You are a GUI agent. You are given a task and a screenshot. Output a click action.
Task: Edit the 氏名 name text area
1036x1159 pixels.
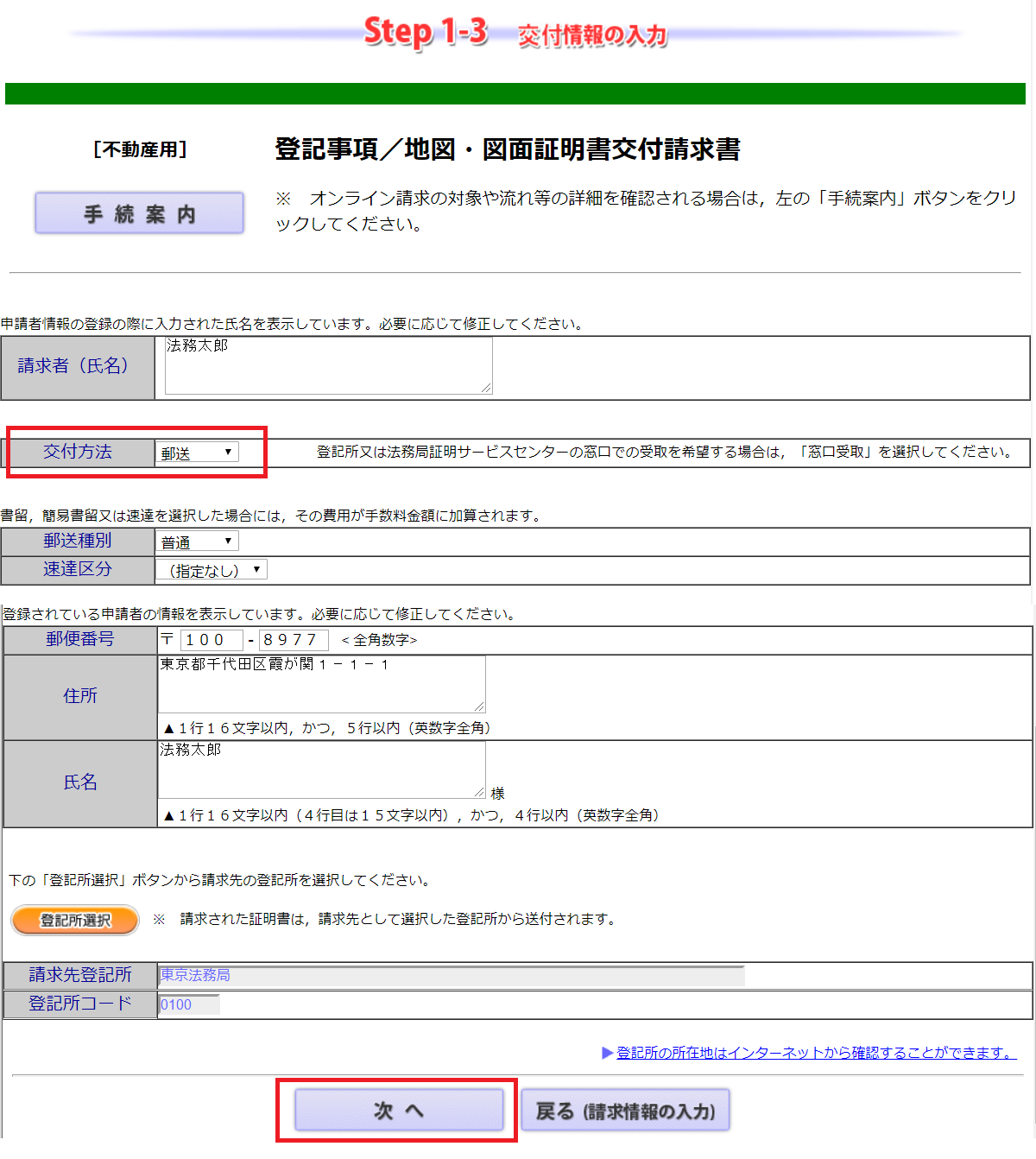point(319,767)
